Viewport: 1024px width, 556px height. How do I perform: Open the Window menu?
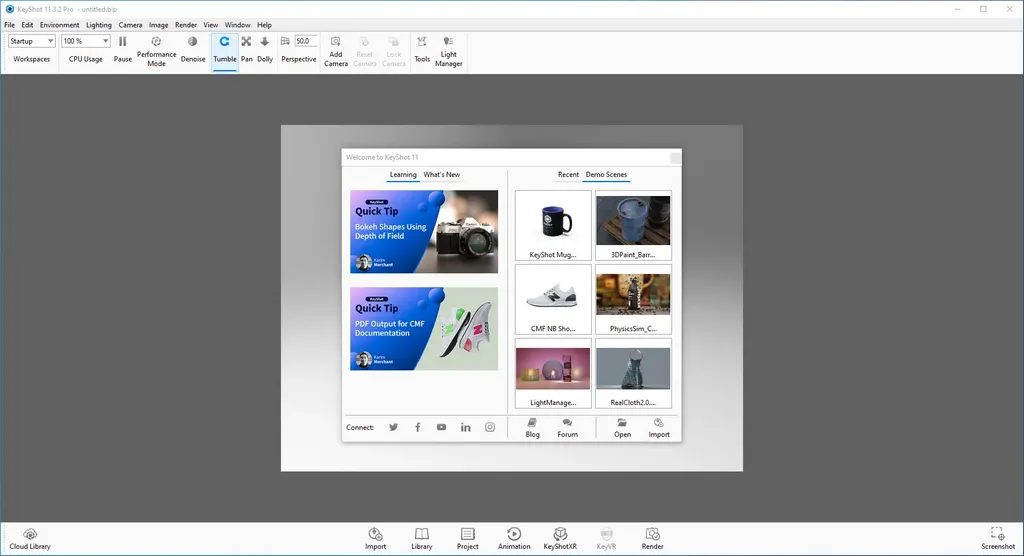pos(237,25)
